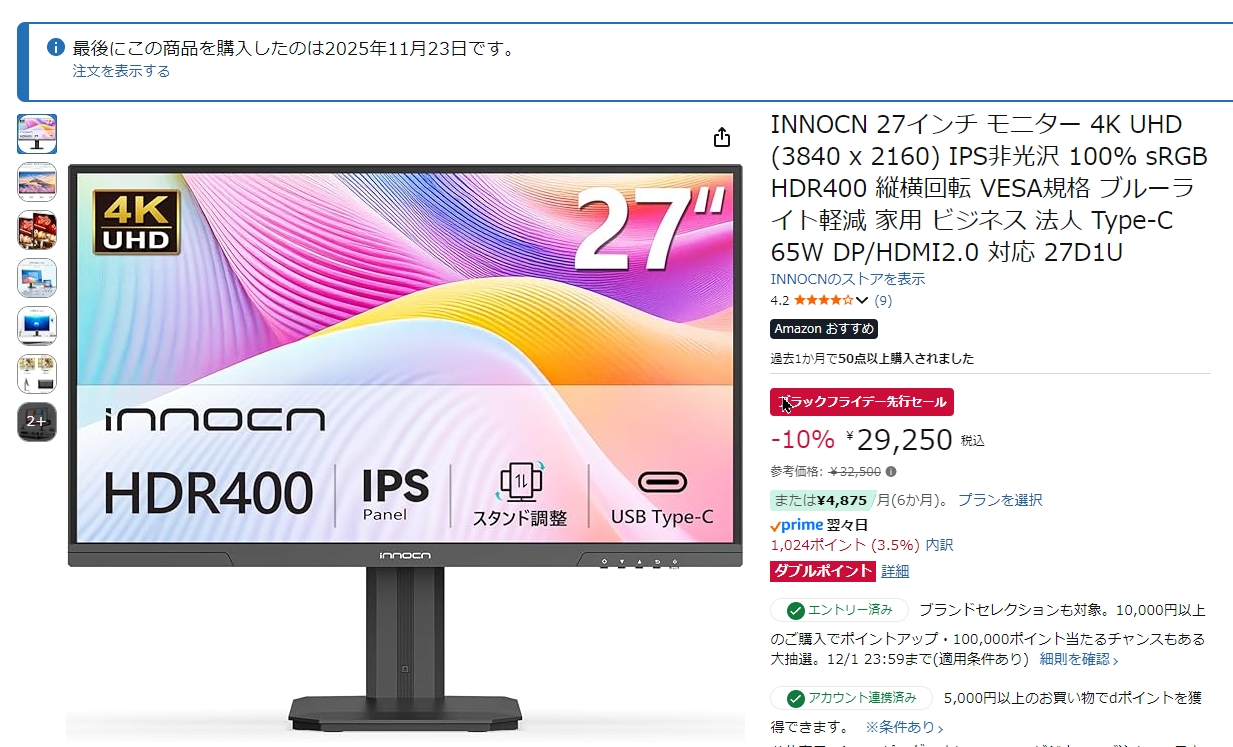Open the (9) reviews count link
Image resolution: width=1233 pixels, height=747 pixels.
883,300
